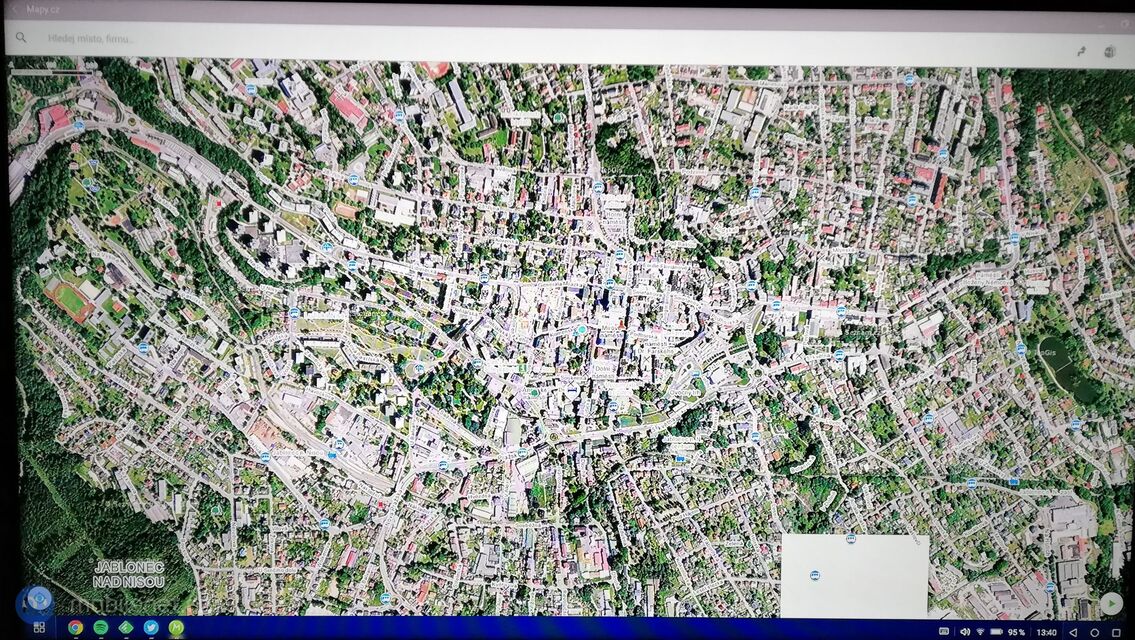Click the 13:40 clock

pos(1046,632)
